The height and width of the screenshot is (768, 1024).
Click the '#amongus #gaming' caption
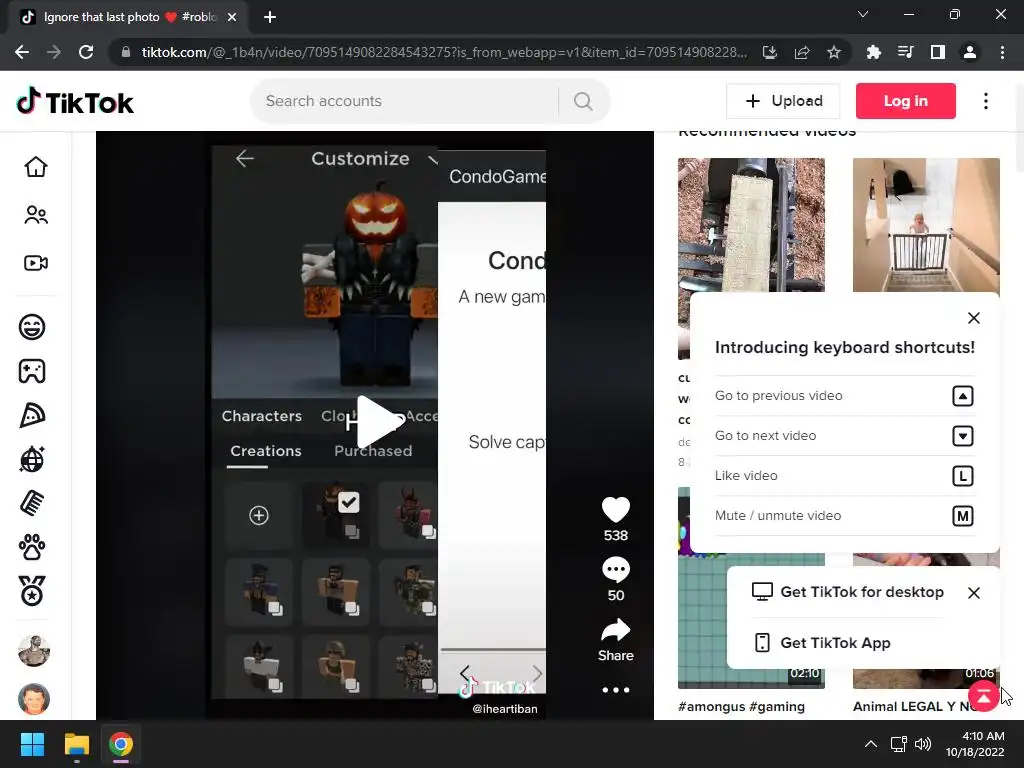pyautogui.click(x=741, y=707)
